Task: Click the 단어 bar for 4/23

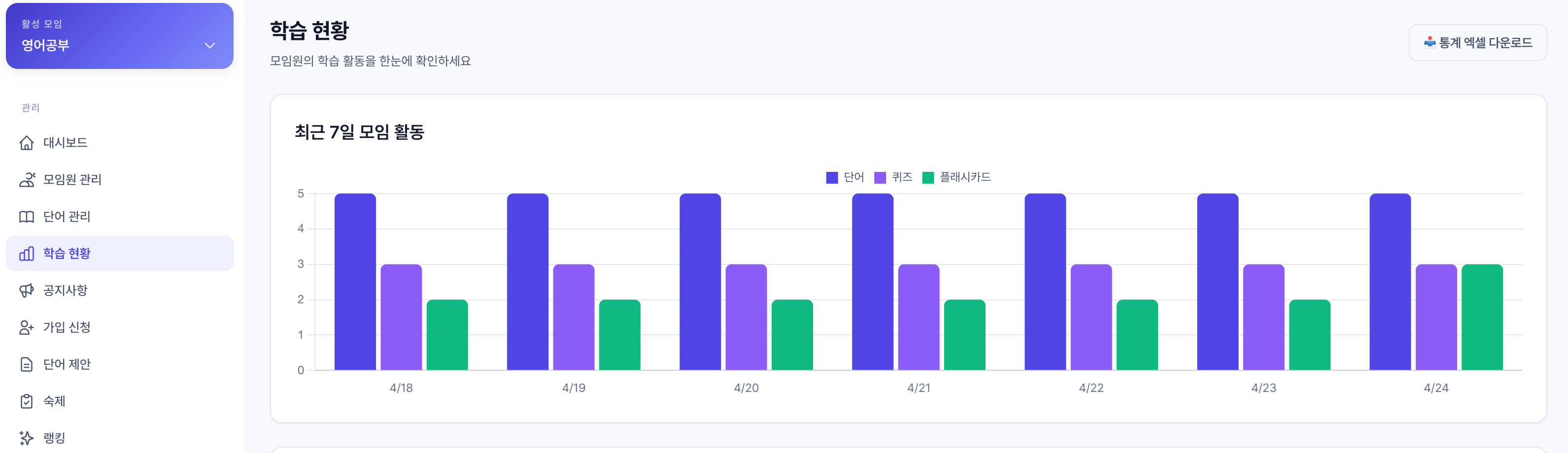Action: click(1218, 282)
